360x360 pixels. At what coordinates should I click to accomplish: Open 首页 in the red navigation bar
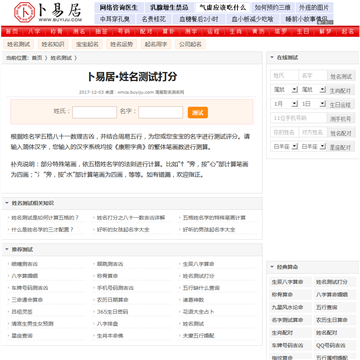pos(12,32)
